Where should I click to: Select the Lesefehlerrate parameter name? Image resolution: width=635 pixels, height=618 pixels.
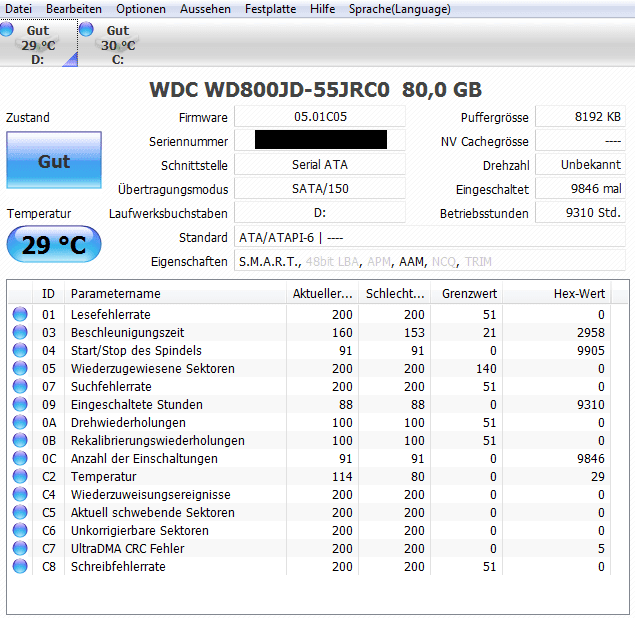111,315
